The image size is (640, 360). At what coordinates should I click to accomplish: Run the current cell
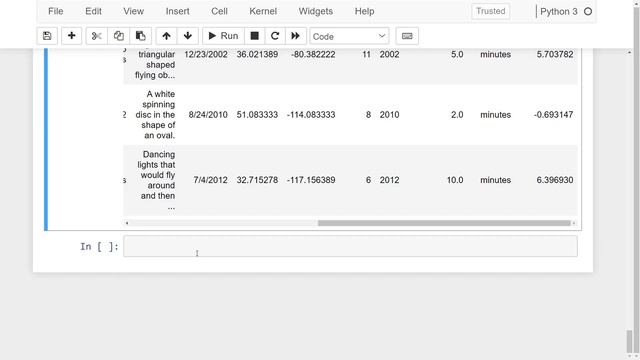click(x=223, y=36)
